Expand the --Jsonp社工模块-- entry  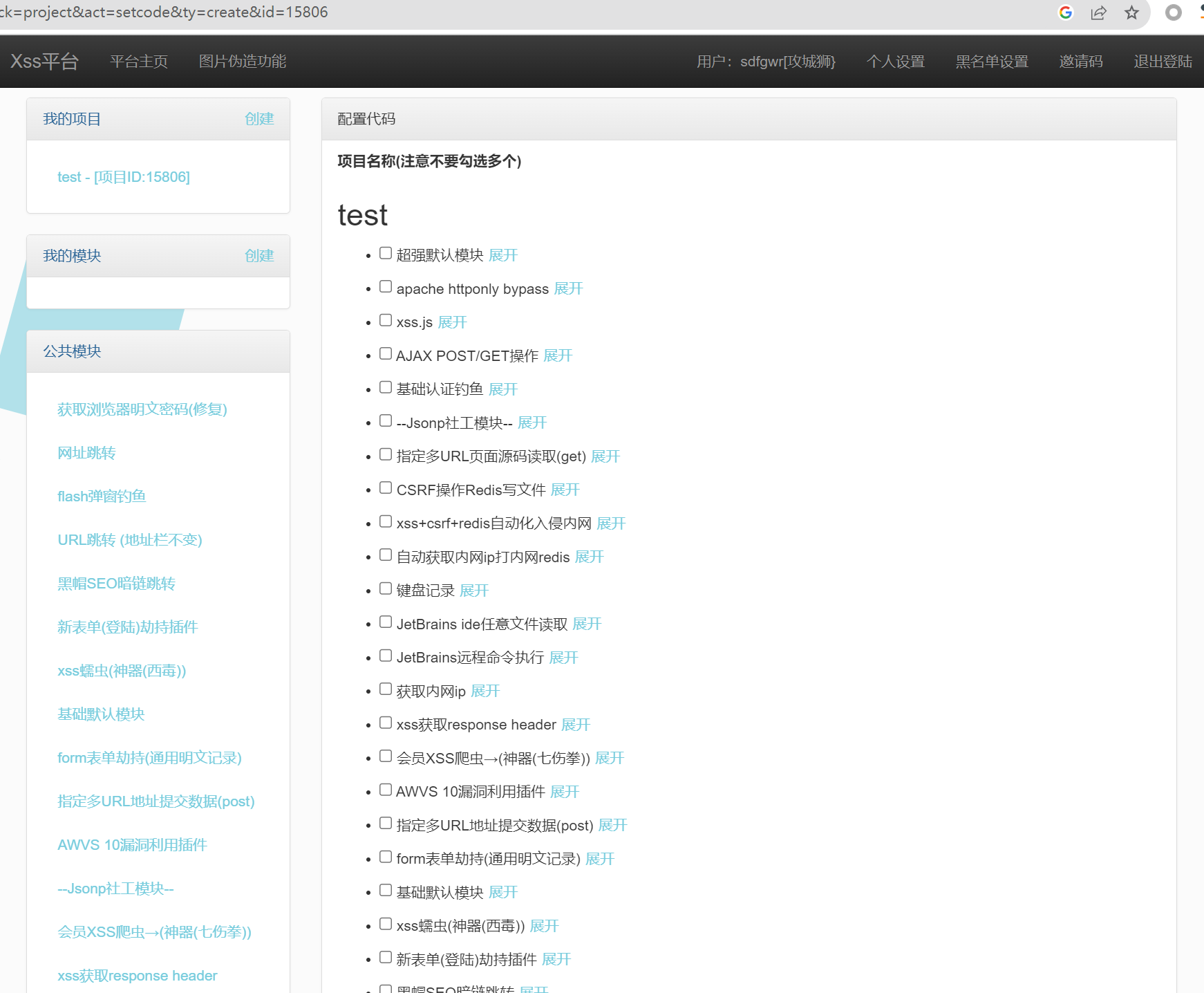pyautogui.click(x=532, y=423)
